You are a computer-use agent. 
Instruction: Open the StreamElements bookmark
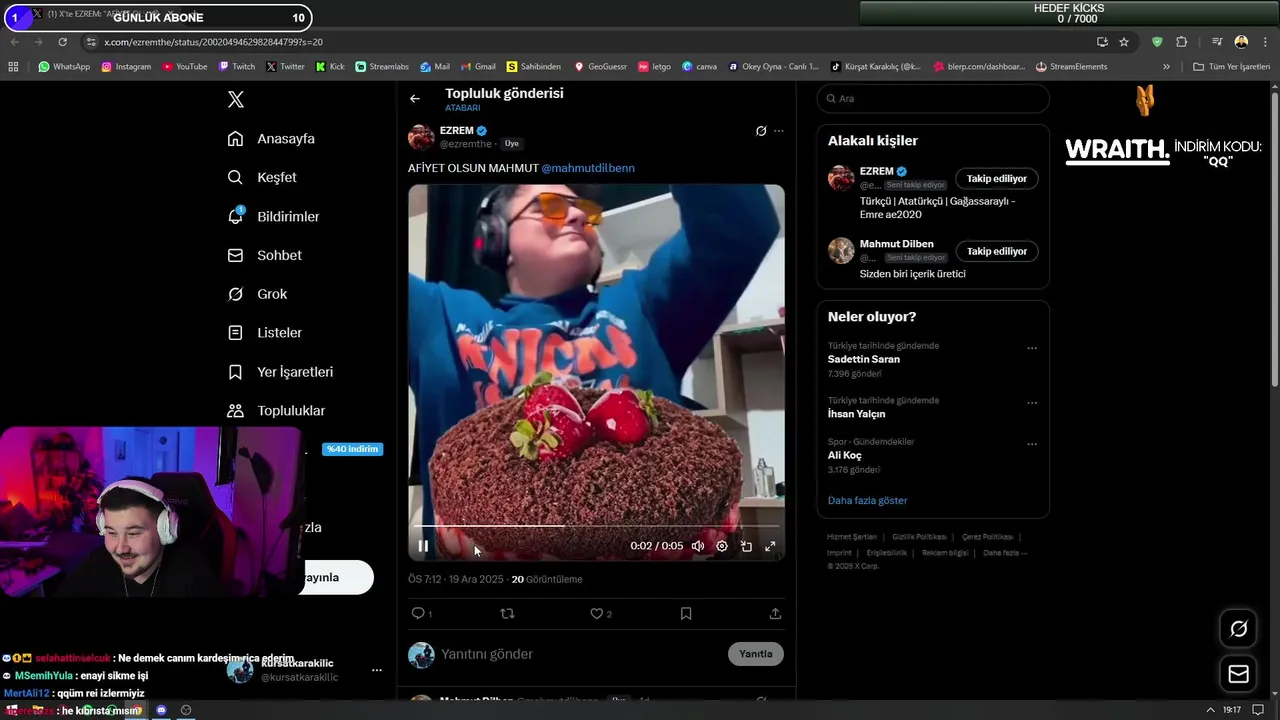[1071, 67]
